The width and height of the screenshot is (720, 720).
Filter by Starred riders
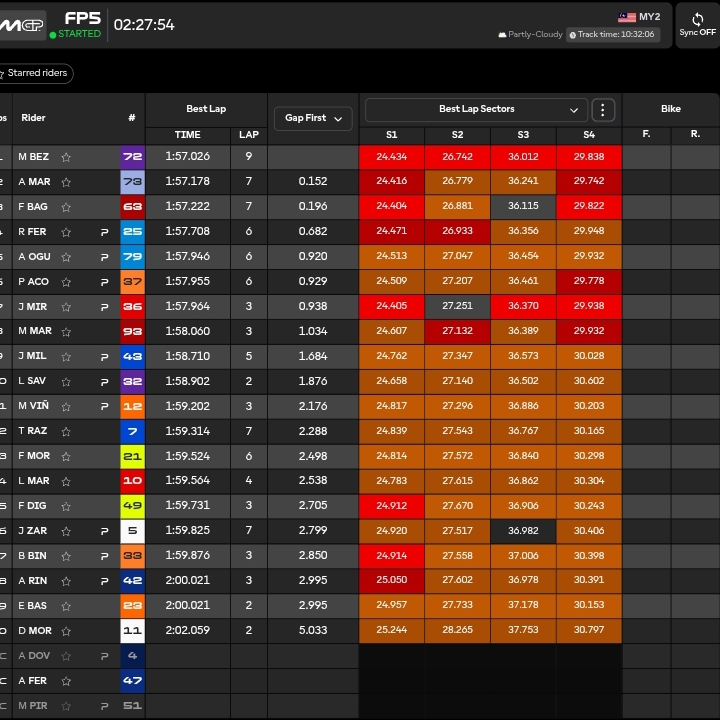coord(36,73)
